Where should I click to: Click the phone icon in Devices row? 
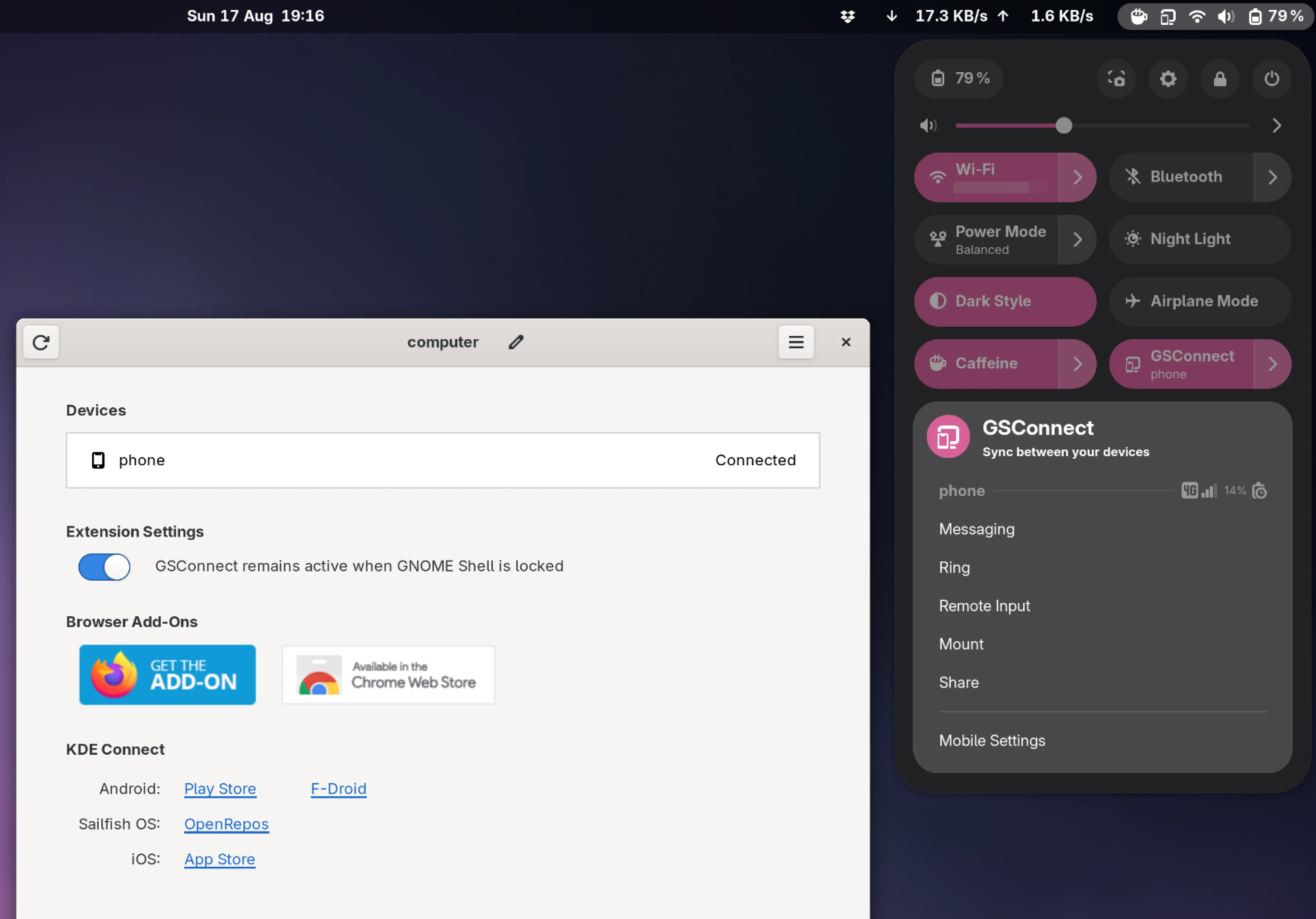(x=98, y=460)
